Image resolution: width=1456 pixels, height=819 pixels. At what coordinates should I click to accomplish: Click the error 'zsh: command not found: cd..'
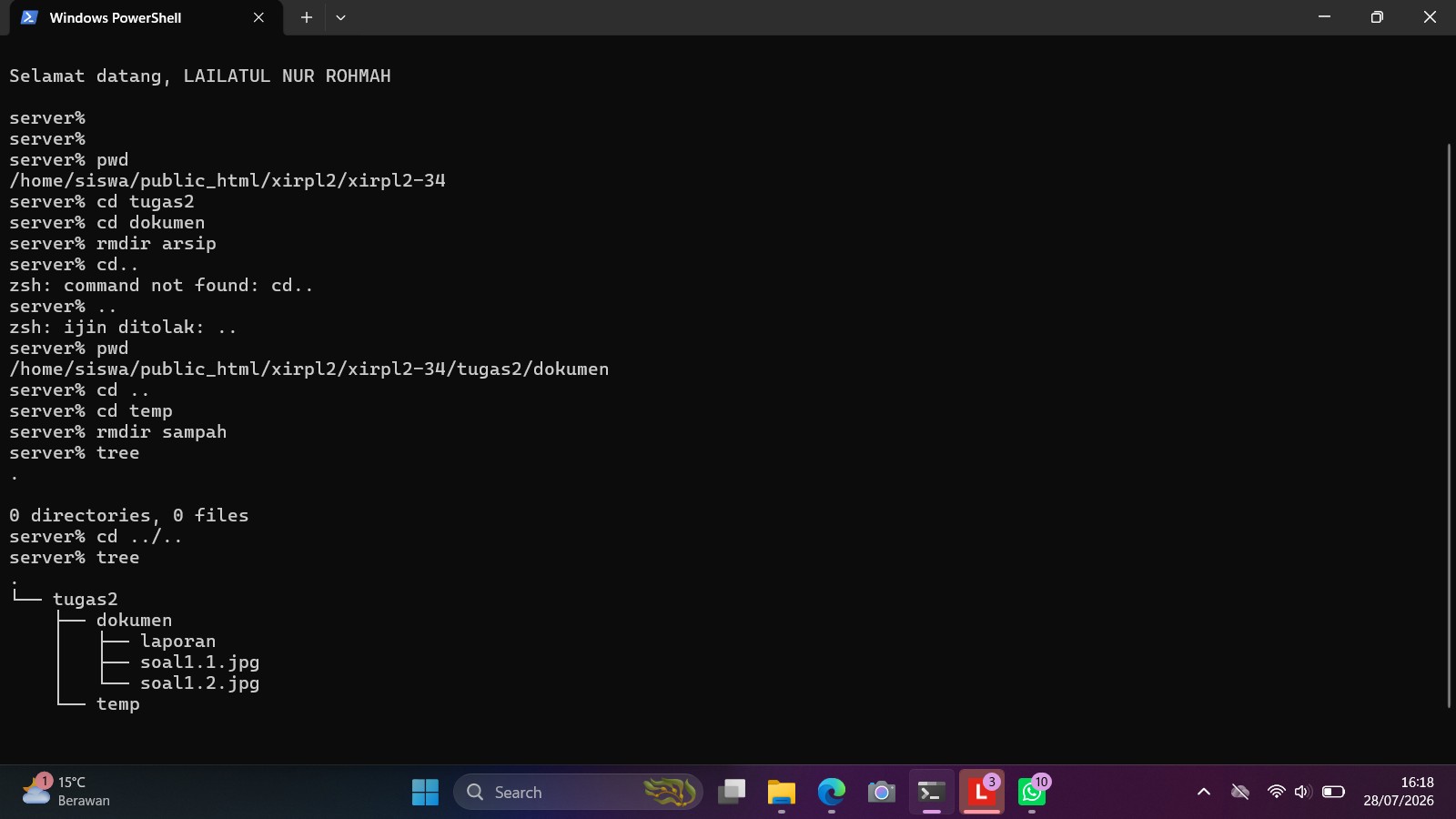[x=162, y=286]
